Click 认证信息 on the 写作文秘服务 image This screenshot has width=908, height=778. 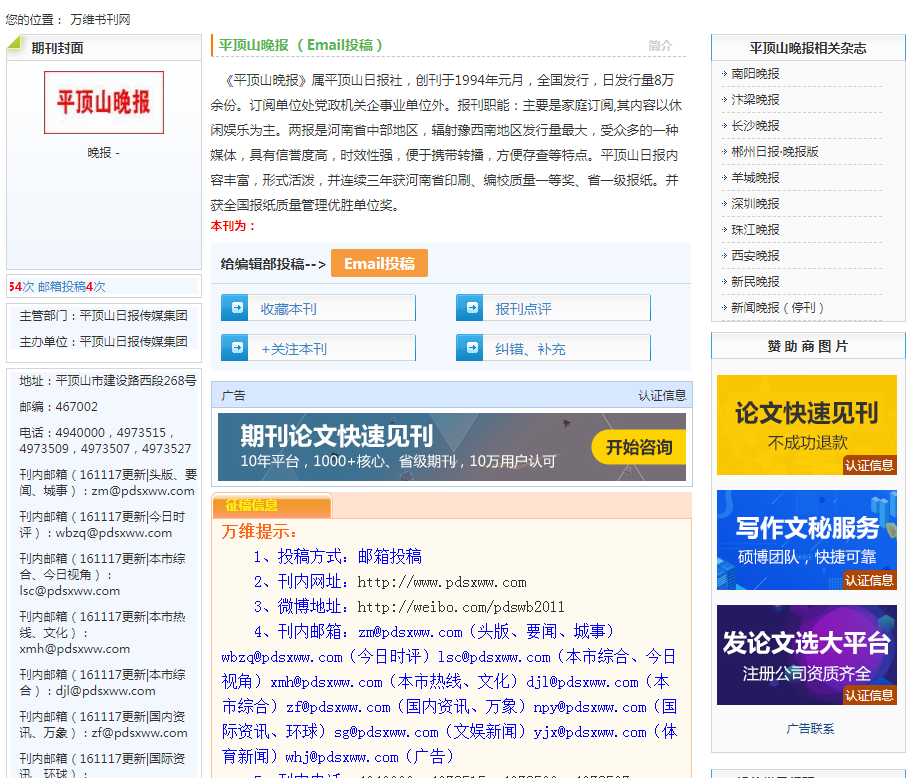point(869,581)
